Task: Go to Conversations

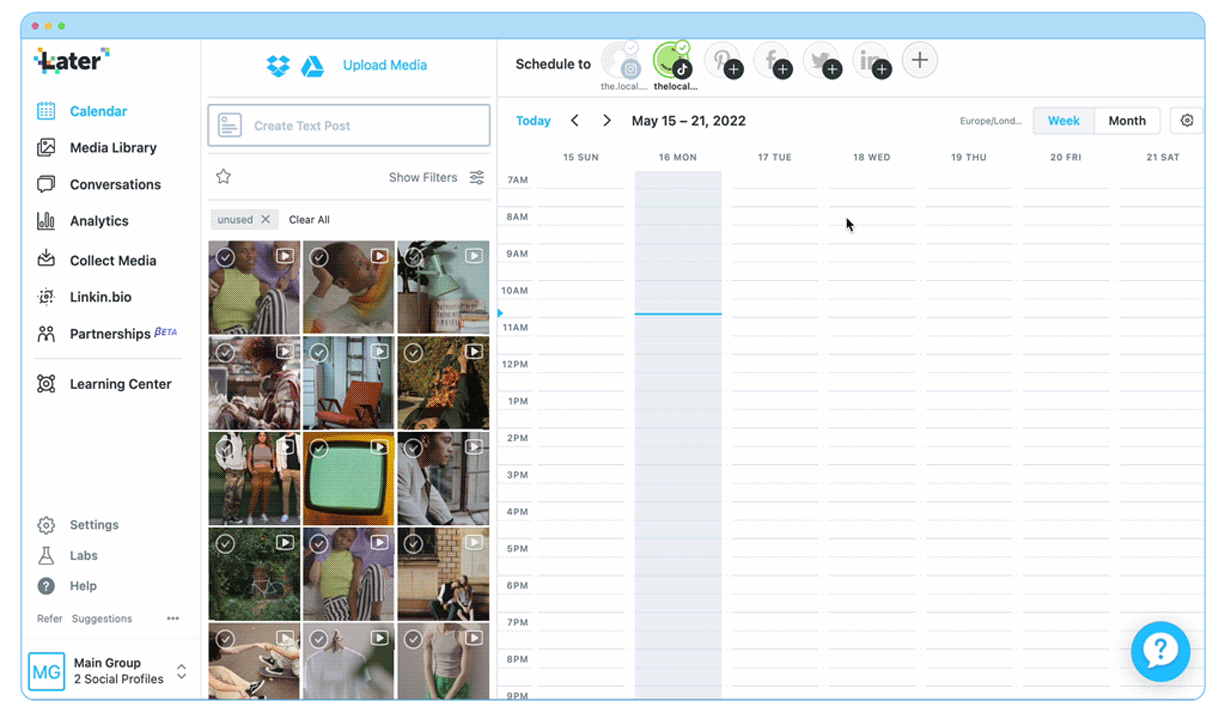Action: tap(99, 184)
